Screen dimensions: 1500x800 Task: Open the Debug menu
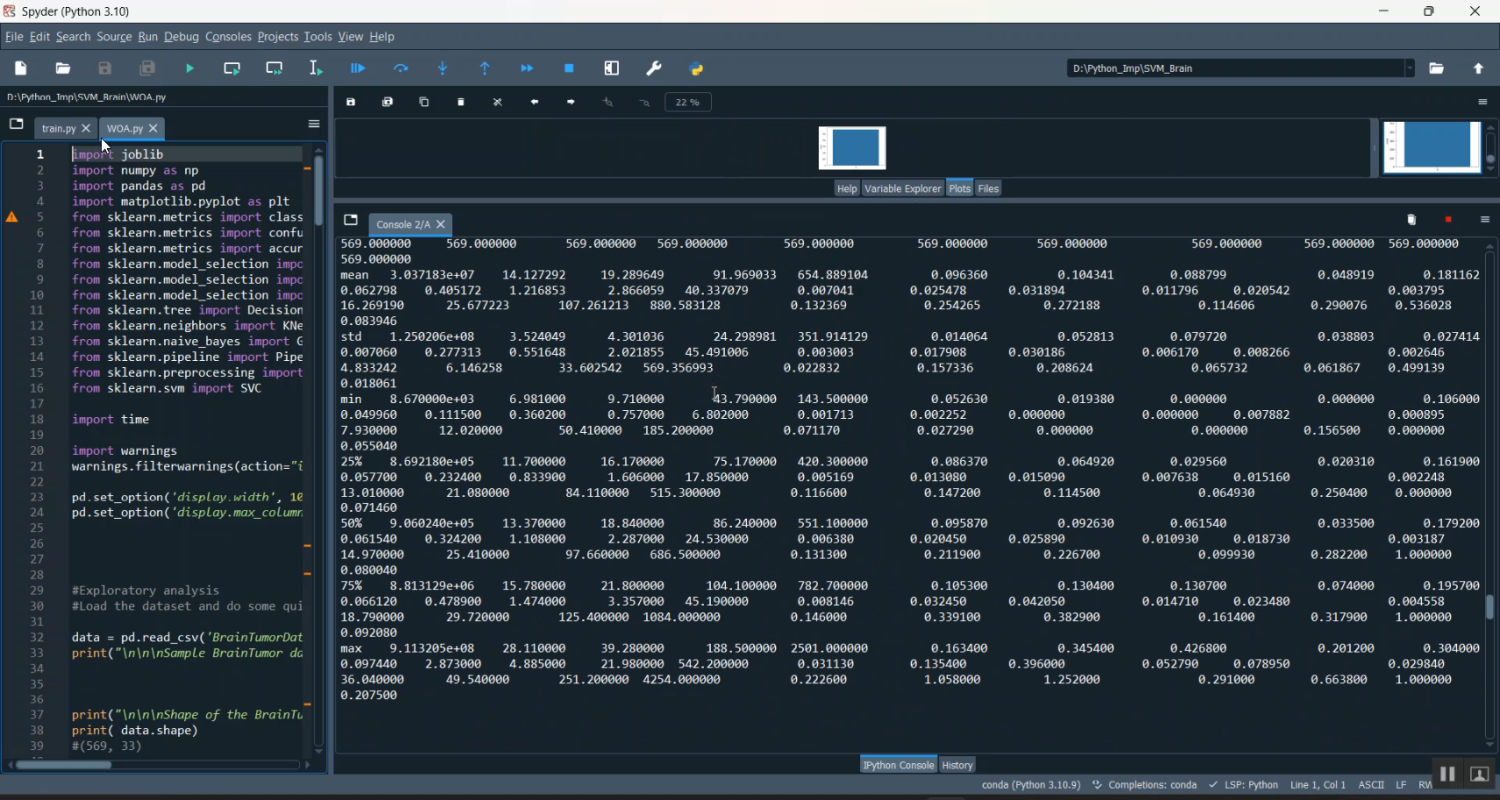pos(181,37)
